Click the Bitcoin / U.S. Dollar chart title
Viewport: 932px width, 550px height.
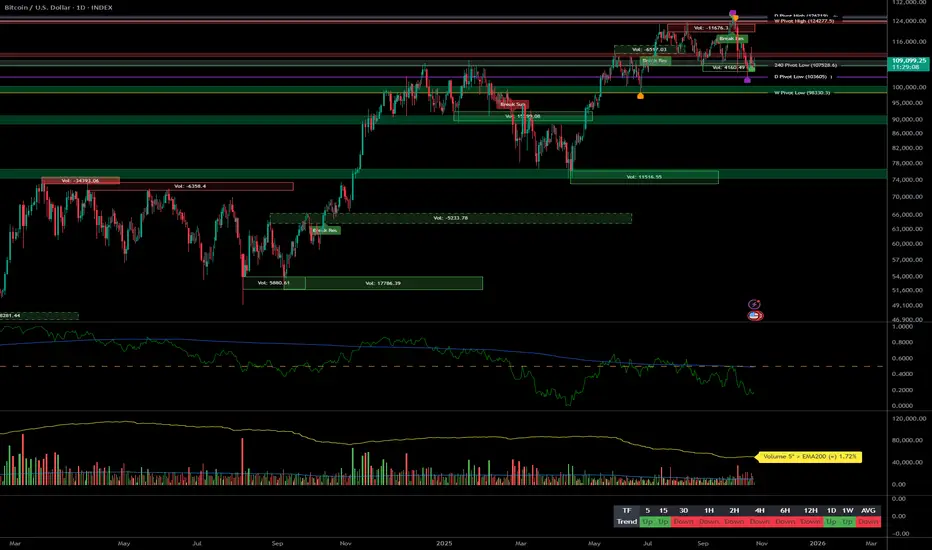tap(58, 8)
